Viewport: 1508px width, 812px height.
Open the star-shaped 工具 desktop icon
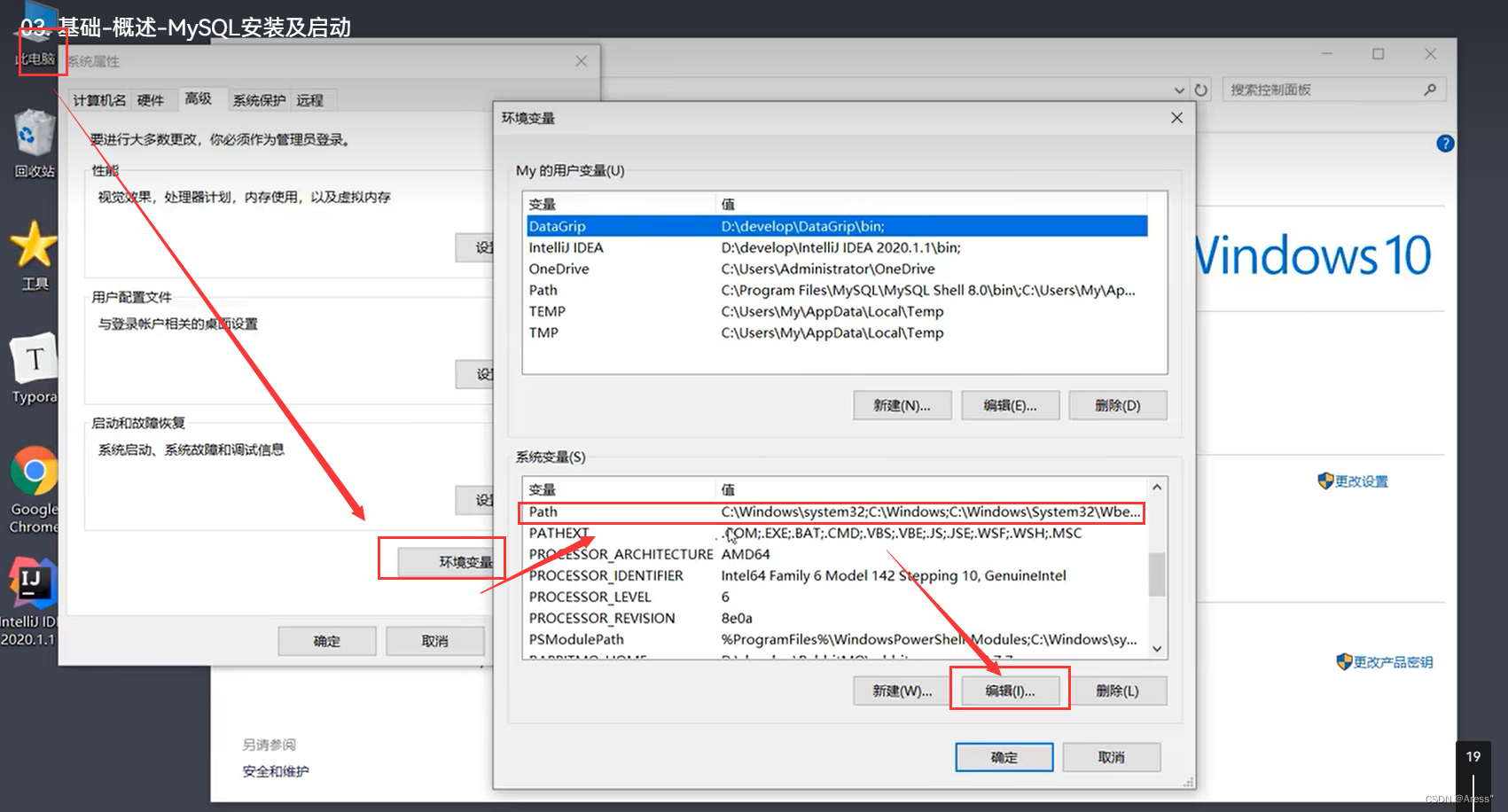coord(34,255)
